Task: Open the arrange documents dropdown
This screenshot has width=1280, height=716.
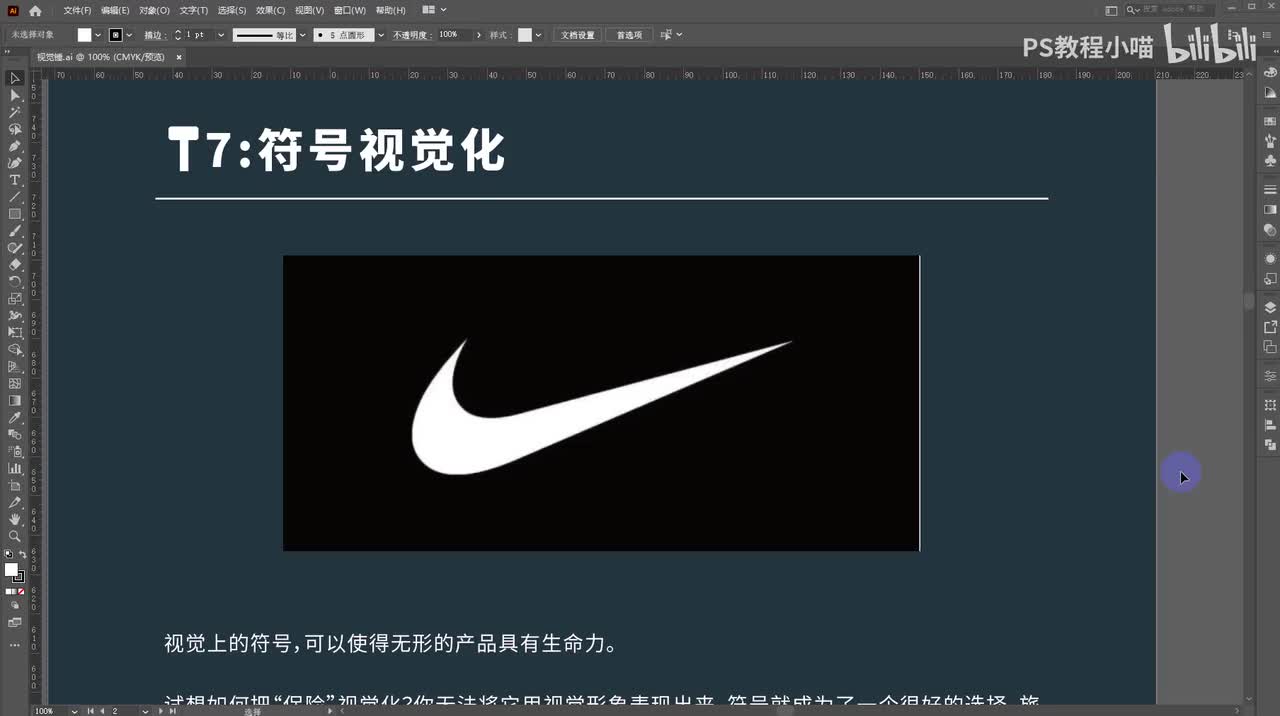Action: [x=434, y=10]
